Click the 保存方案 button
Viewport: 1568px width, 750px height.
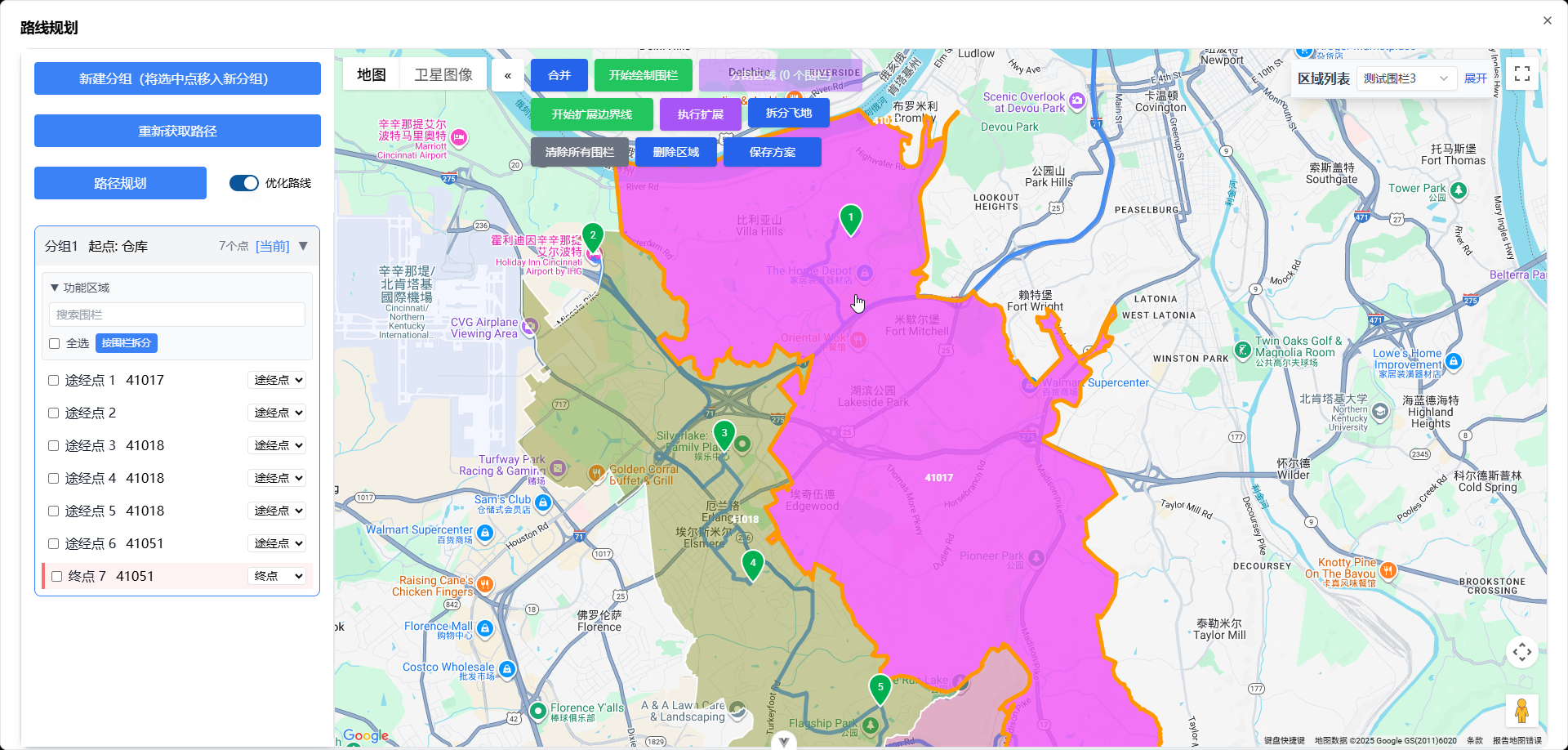[x=772, y=152]
